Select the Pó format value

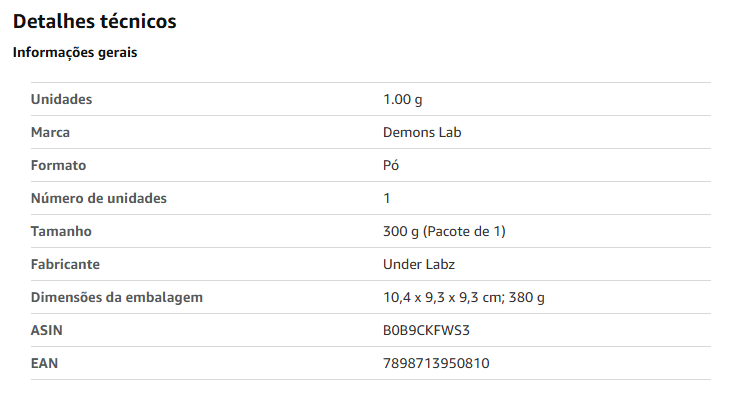click(391, 165)
